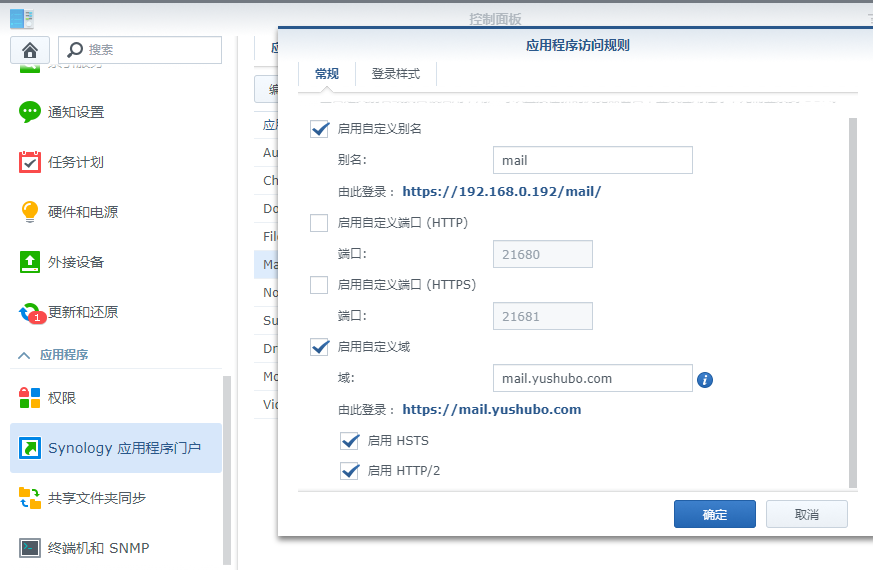The height and width of the screenshot is (570, 873).
Task: Open 共享文件夹同步 sync icon
Action: click(30, 498)
